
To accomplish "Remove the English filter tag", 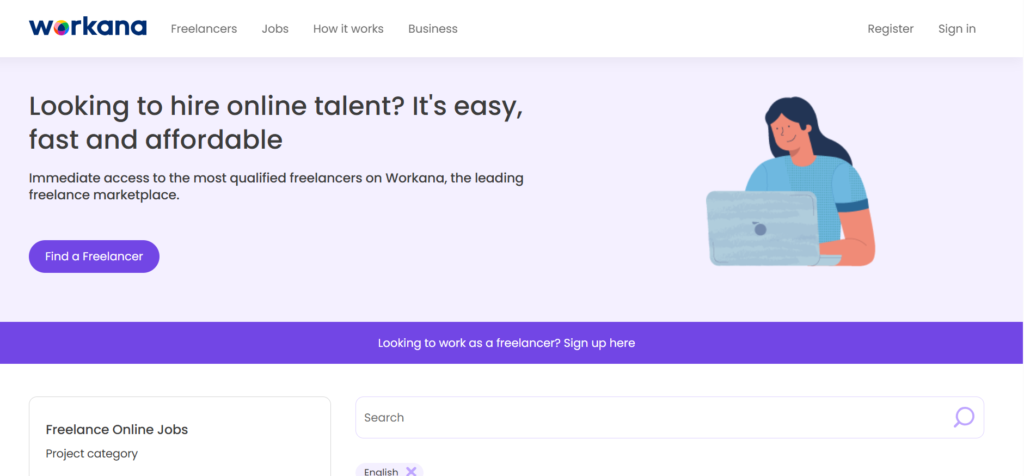I will [x=411, y=471].
